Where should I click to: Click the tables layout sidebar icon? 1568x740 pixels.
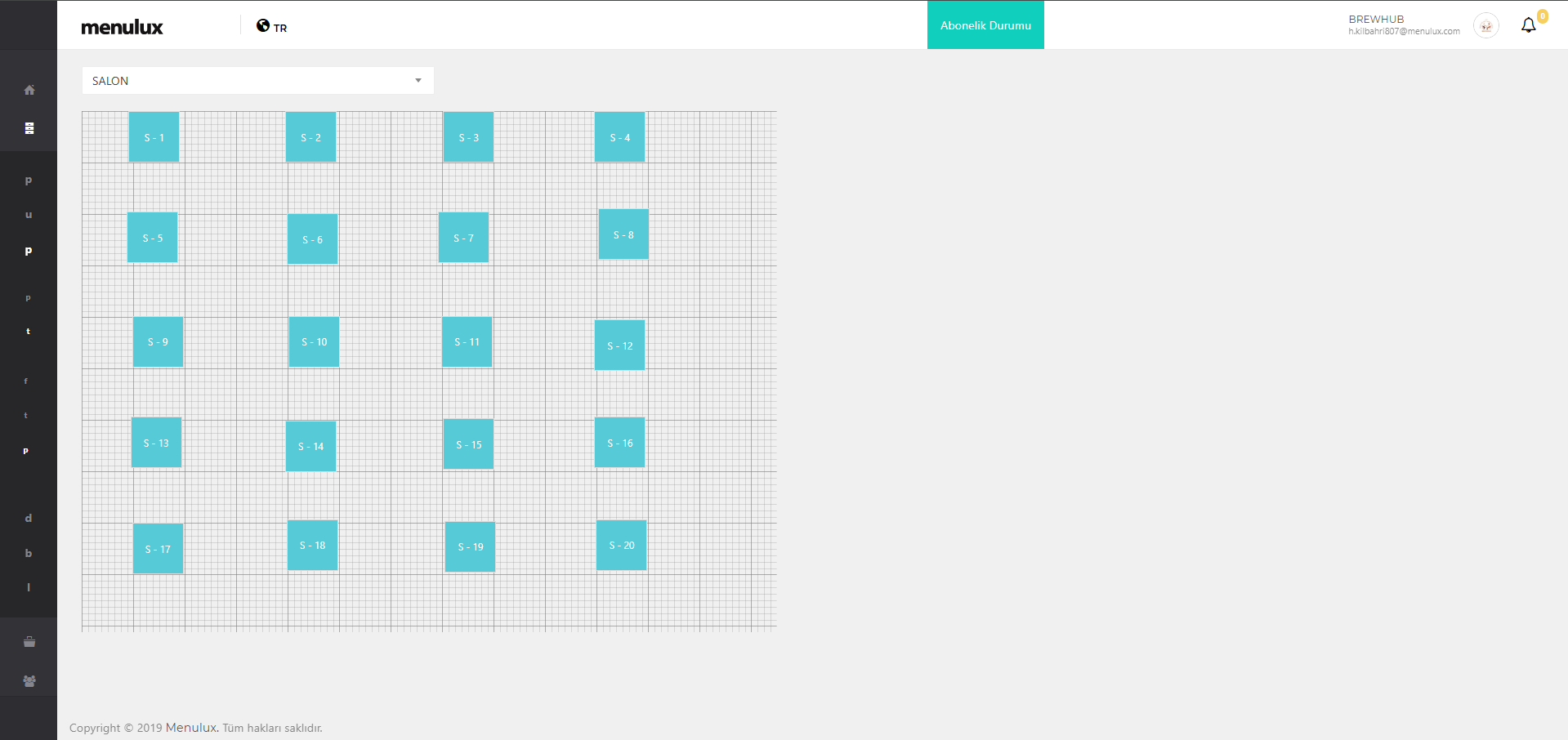click(x=29, y=128)
